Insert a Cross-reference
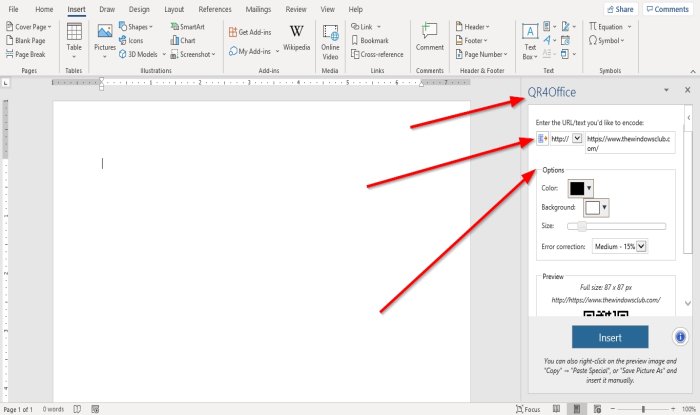Screen dimensions: 700x415 [377, 54]
